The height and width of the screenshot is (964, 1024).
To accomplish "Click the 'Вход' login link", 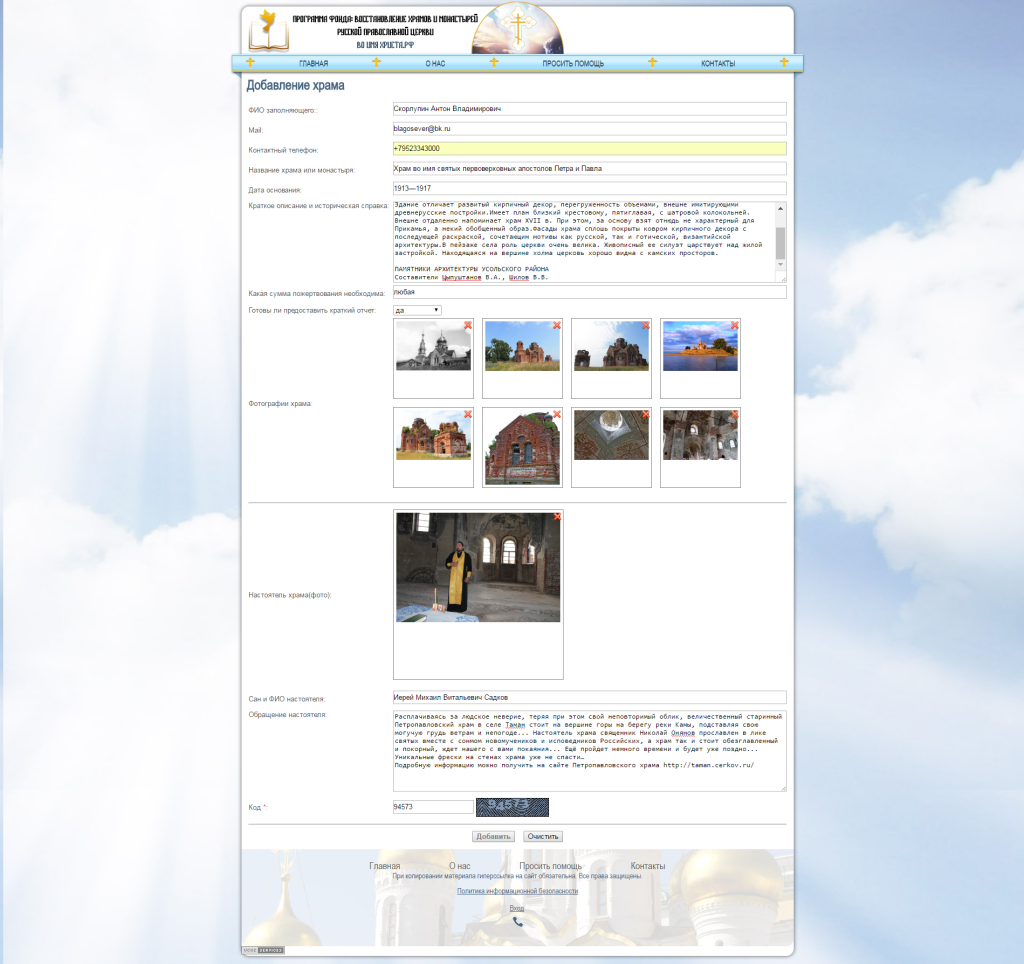I will point(517,908).
